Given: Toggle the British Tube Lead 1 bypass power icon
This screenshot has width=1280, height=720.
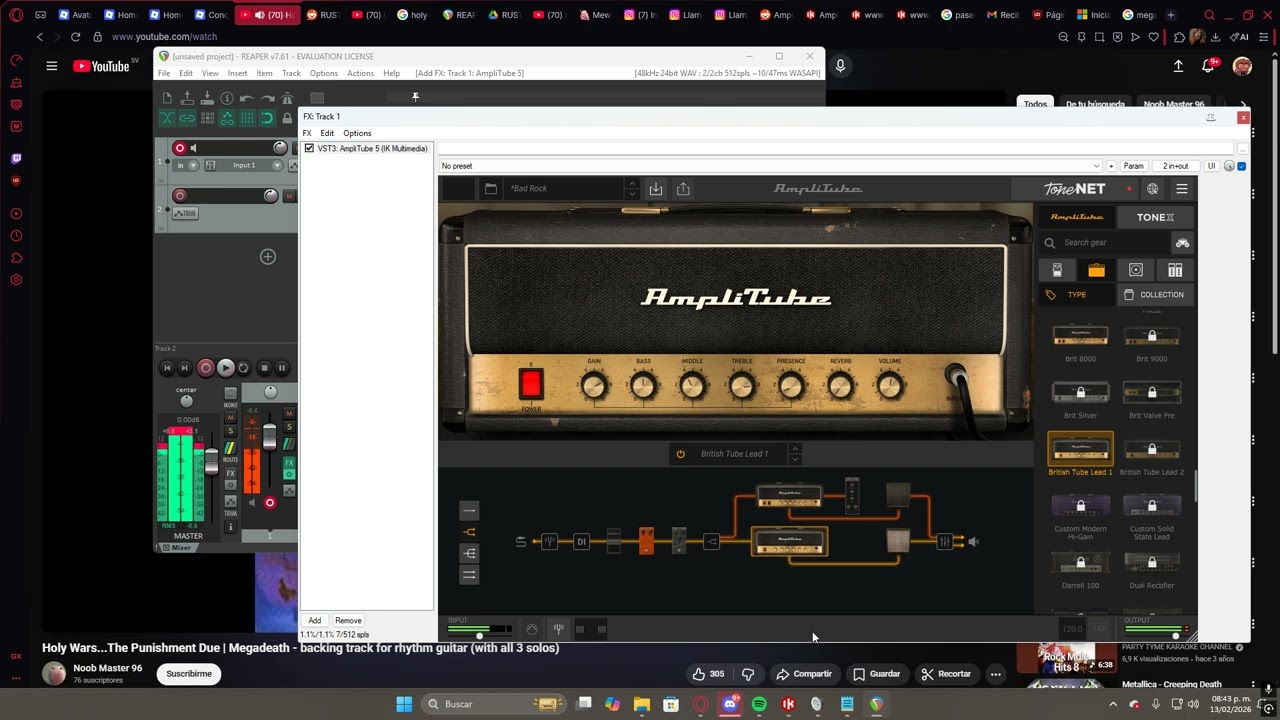Looking at the screenshot, I should pyautogui.click(x=681, y=454).
